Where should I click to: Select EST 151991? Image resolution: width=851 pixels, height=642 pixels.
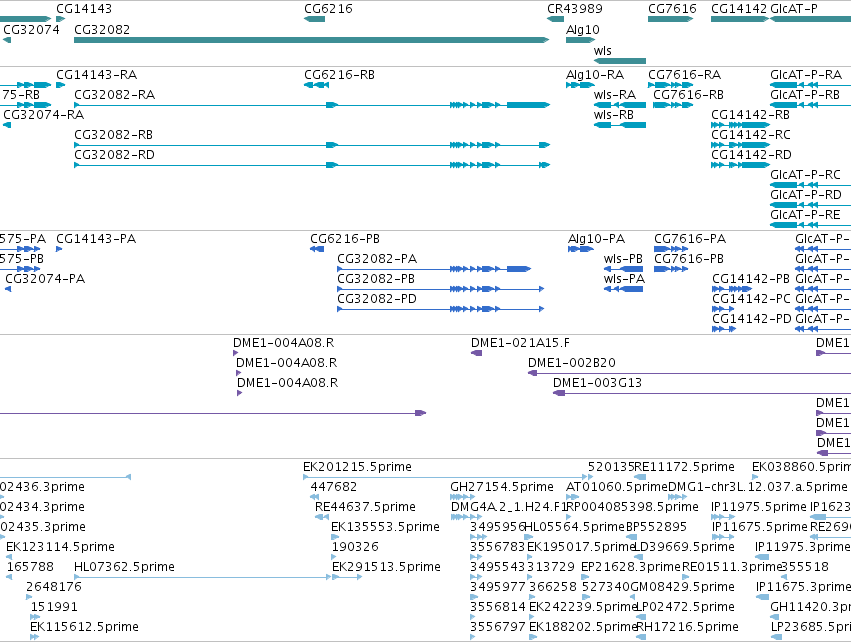point(35,617)
